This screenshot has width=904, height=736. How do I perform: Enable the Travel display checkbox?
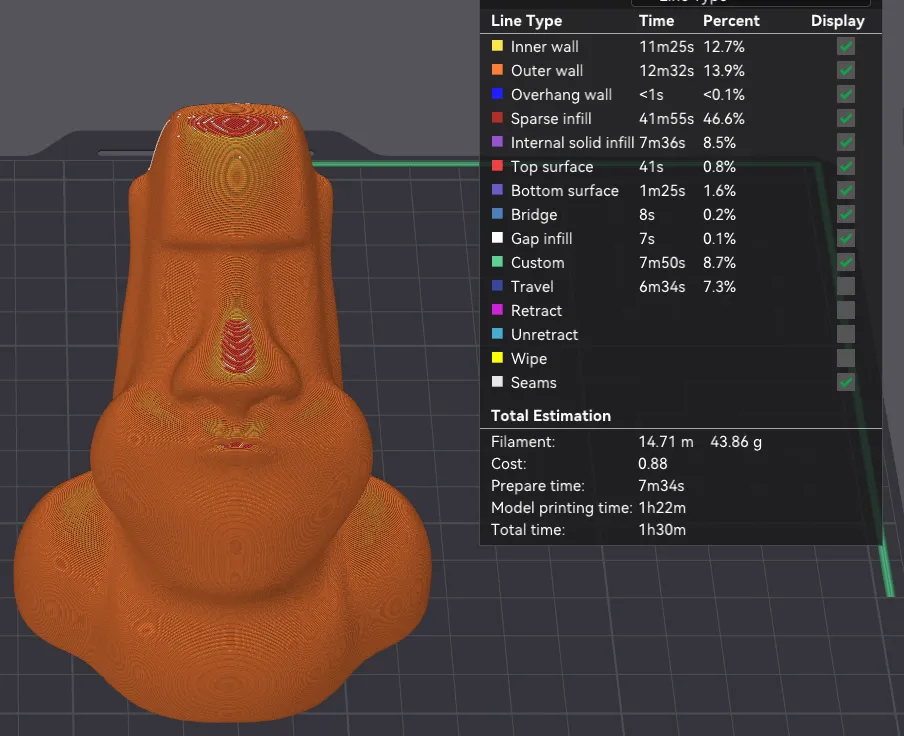[845, 286]
